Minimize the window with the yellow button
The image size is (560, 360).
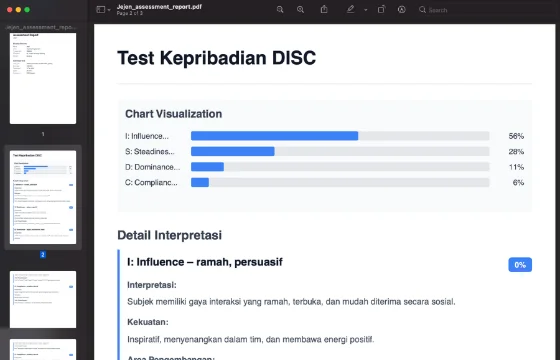18,10
